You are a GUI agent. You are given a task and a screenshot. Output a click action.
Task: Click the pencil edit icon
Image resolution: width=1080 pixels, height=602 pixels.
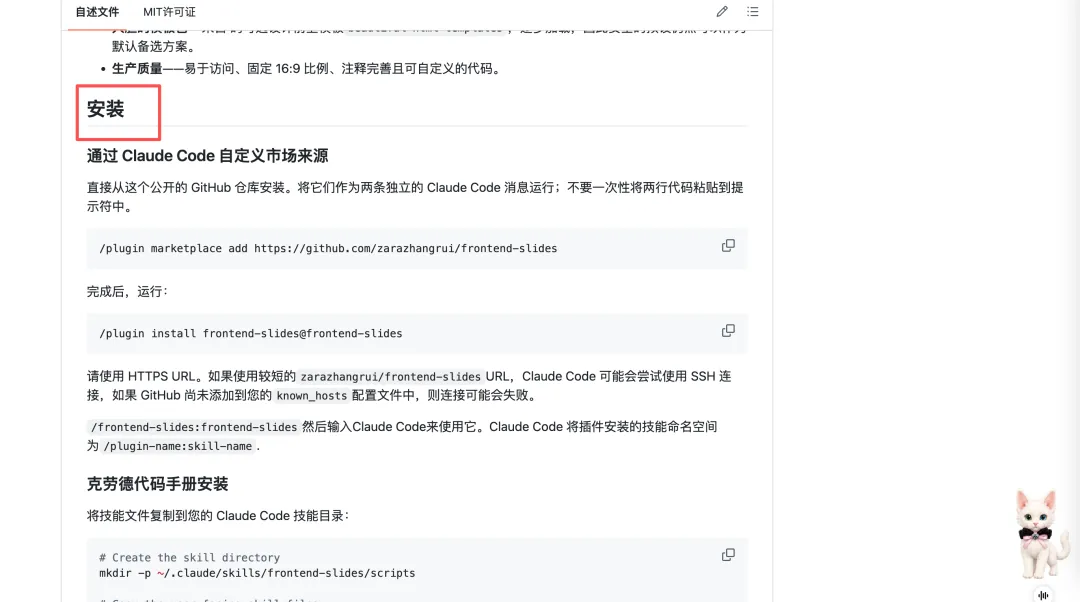click(722, 11)
